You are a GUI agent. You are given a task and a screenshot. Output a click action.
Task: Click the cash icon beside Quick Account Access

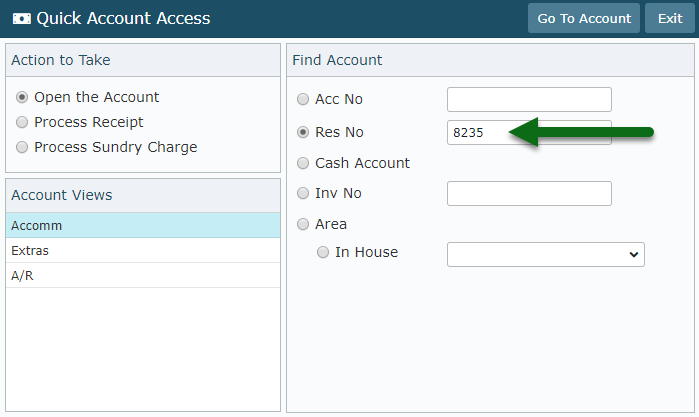pos(21,19)
